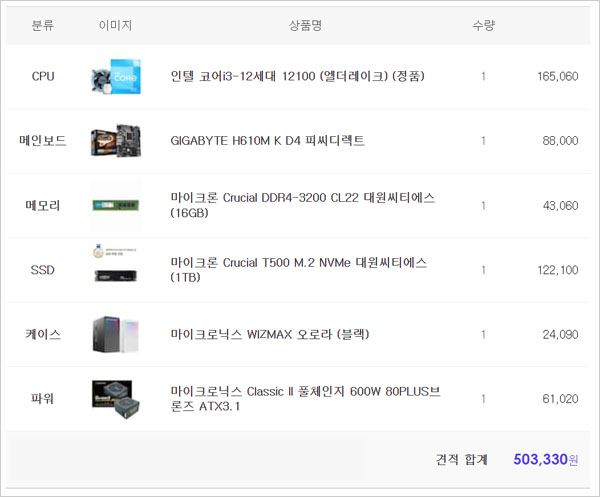Select the 파워 category label
The height and width of the screenshot is (497, 600).
tap(42, 399)
